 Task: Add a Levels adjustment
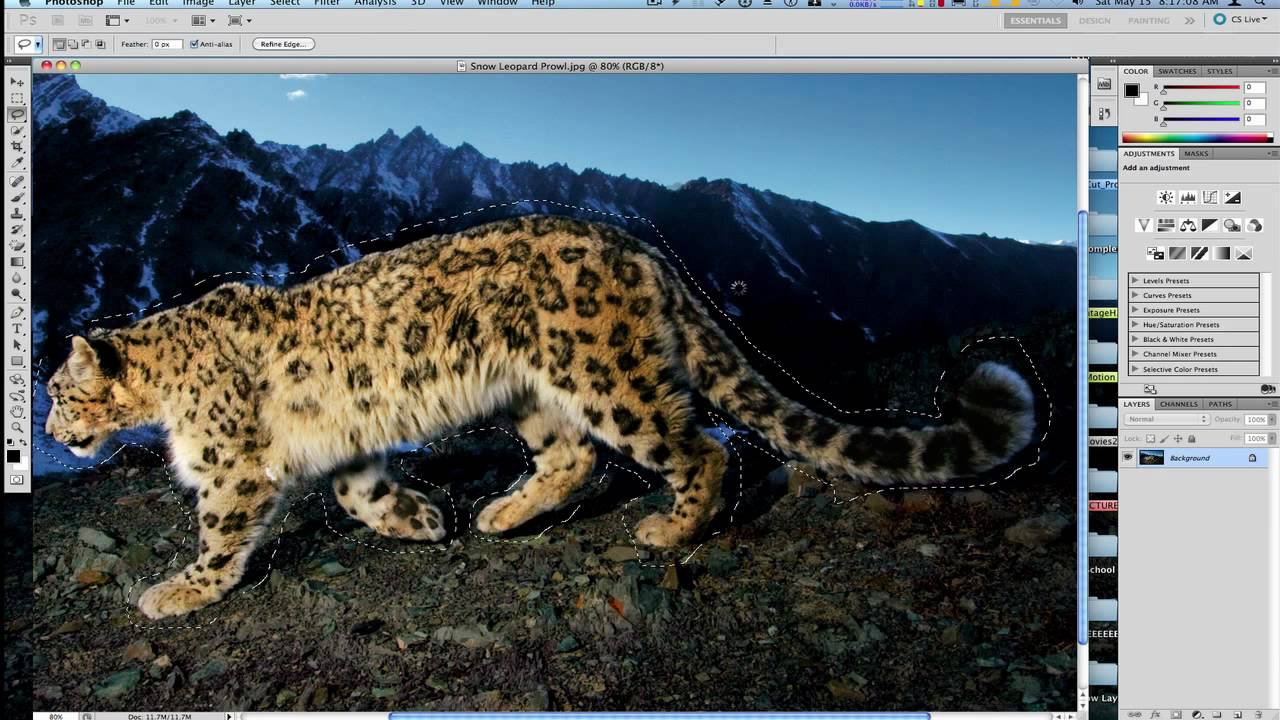(1187, 198)
